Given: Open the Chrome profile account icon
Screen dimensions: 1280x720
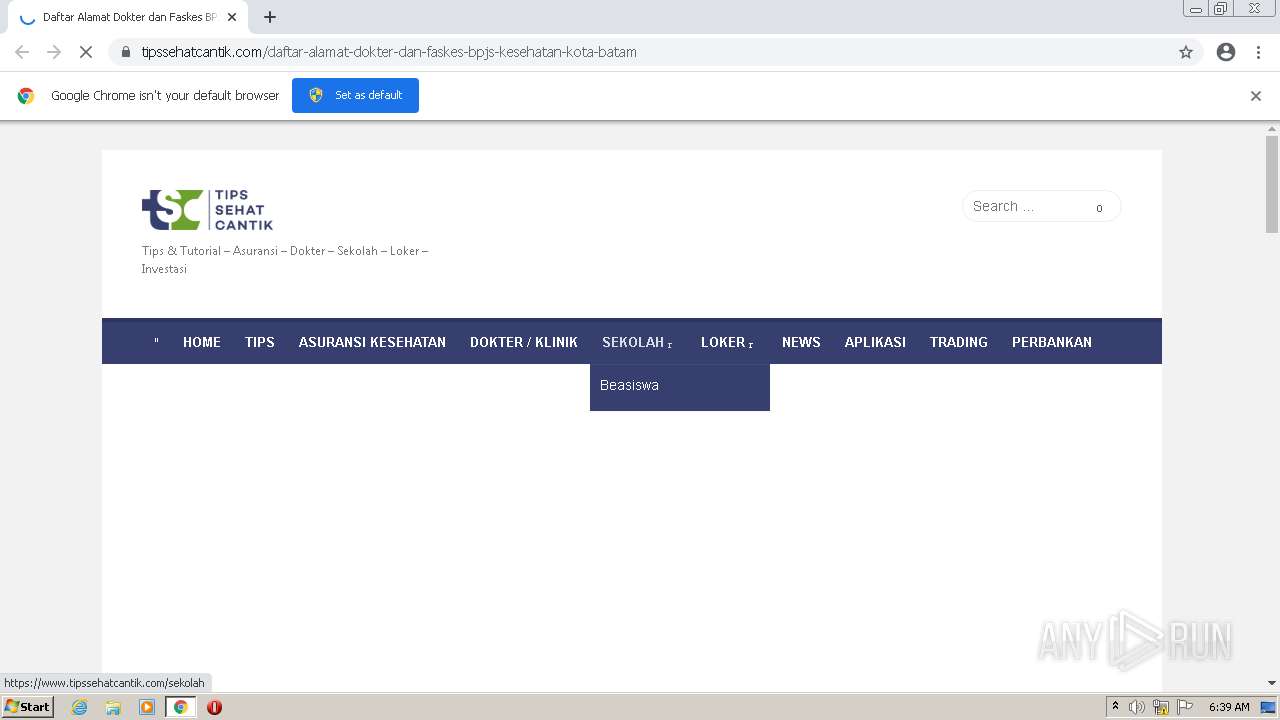Looking at the screenshot, I should click(x=1226, y=52).
